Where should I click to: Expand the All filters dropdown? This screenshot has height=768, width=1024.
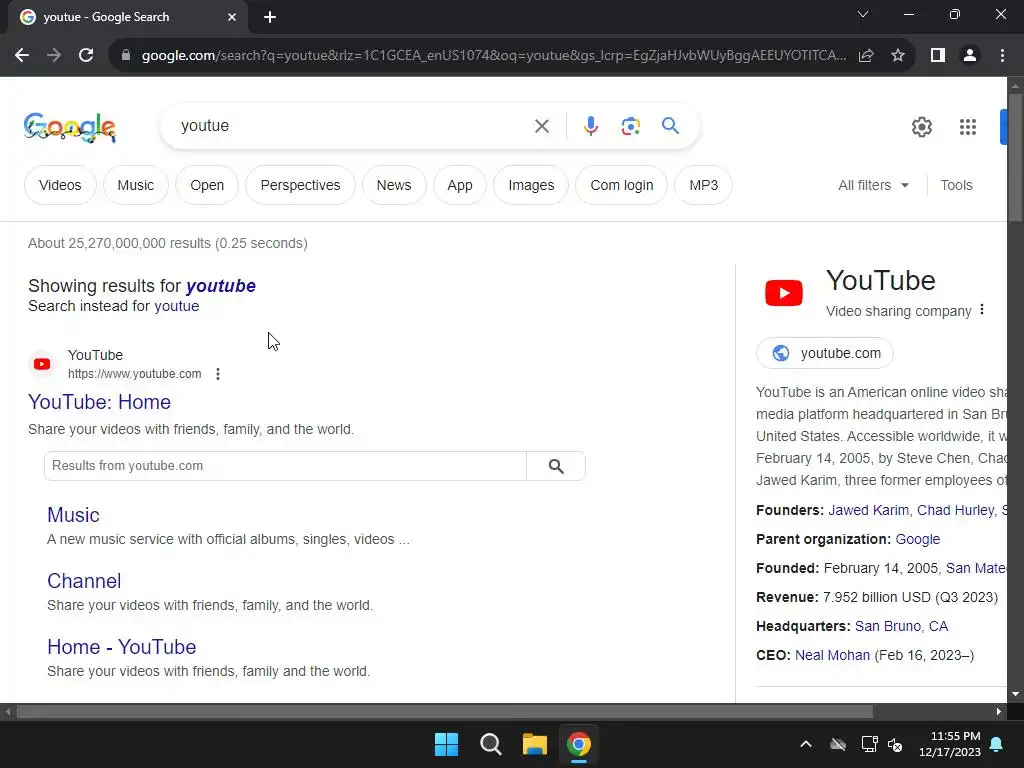(873, 185)
